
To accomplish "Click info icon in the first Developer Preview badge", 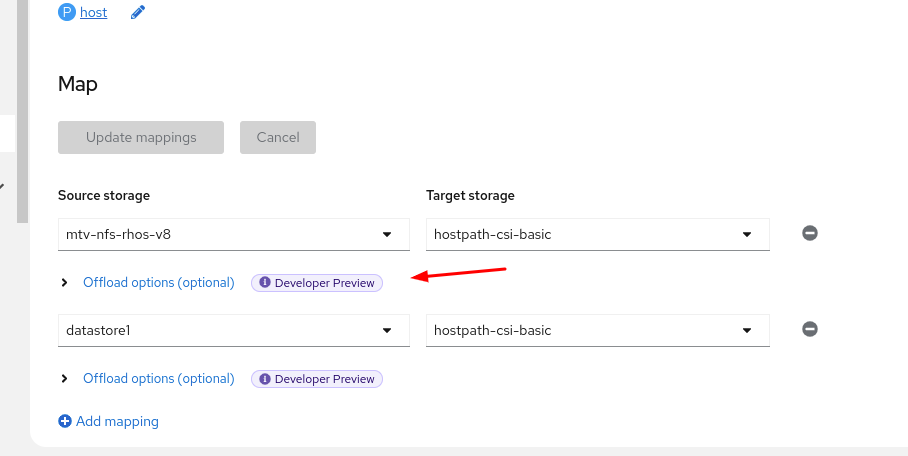I will click(x=265, y=283).
